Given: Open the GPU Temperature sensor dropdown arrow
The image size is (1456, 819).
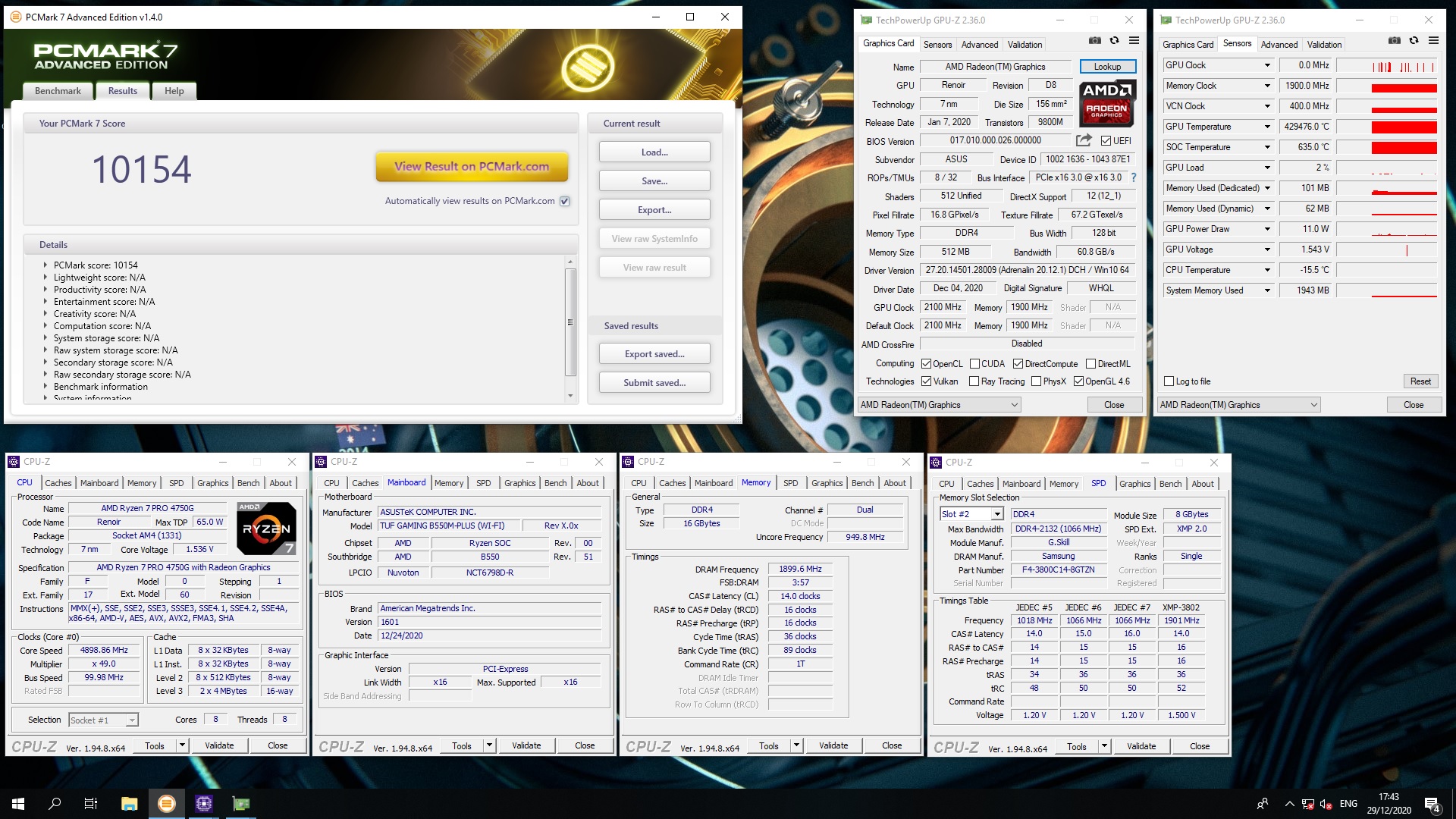Looking at the screenshot, I should [1266, 127].
